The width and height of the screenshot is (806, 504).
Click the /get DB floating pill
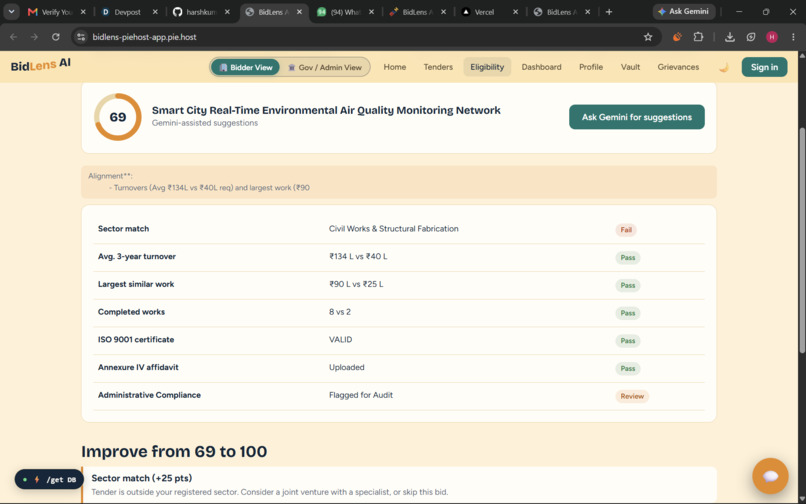(x=49, y=479)
